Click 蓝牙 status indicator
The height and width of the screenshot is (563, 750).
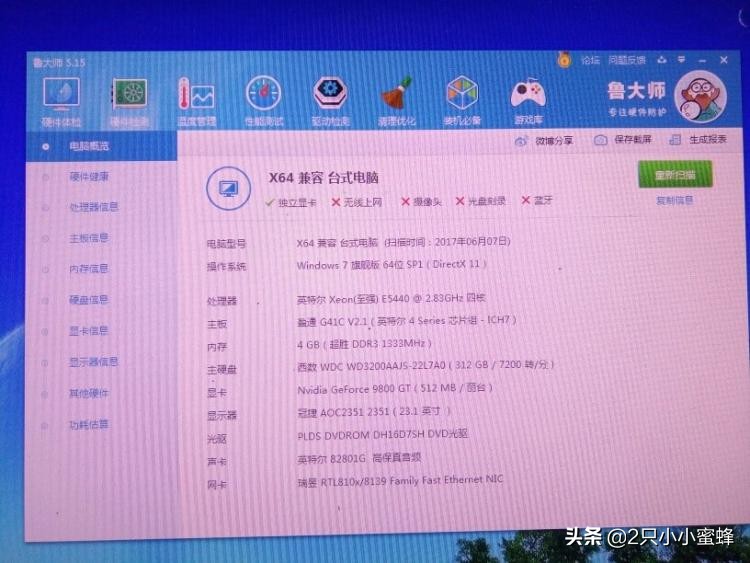[x=537, y=200]
